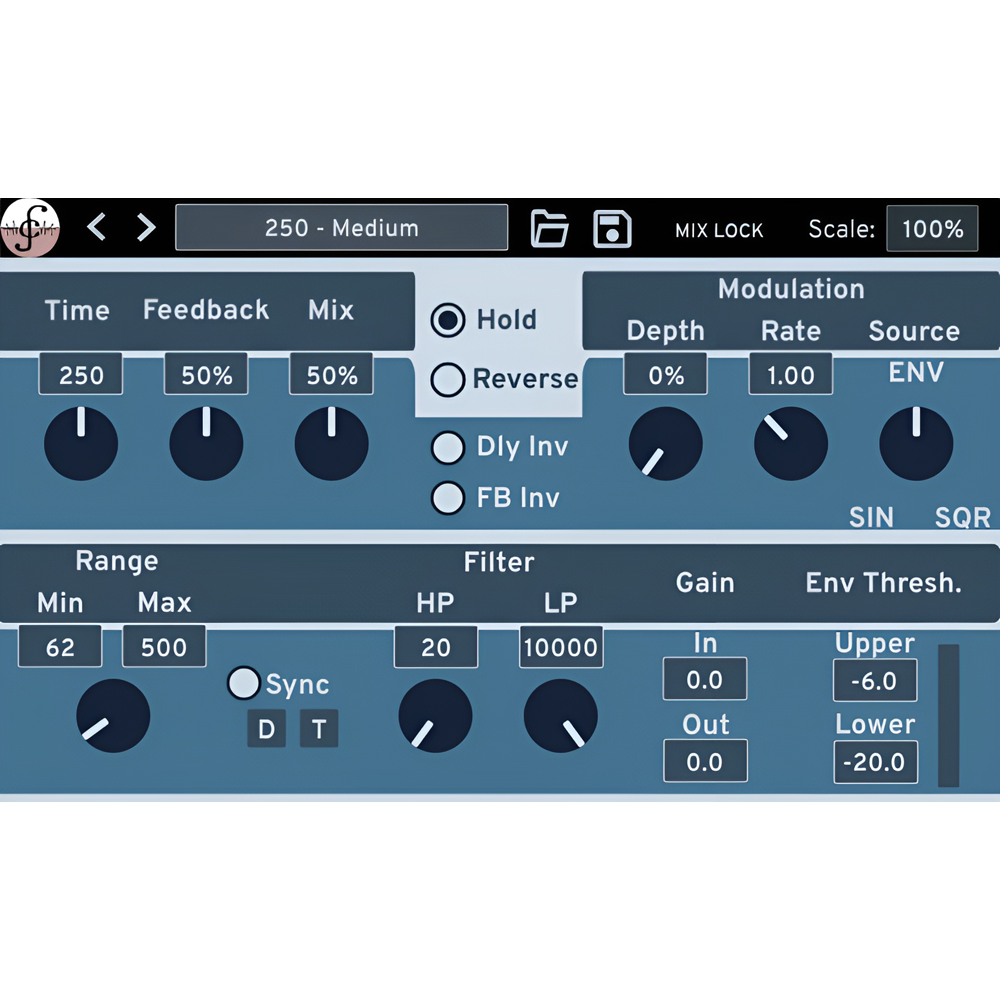This screenshot has height=1000, width=1000.
Task: Click the Time value field showing 250
Action: point(81,375)
